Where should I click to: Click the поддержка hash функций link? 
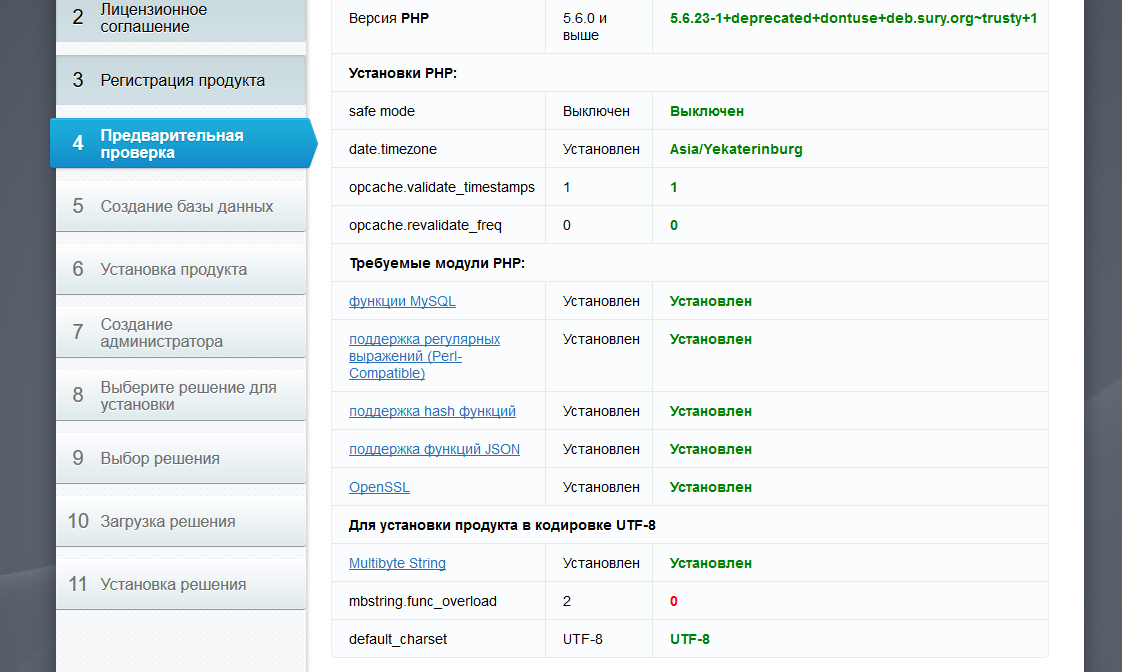point(432,411)
